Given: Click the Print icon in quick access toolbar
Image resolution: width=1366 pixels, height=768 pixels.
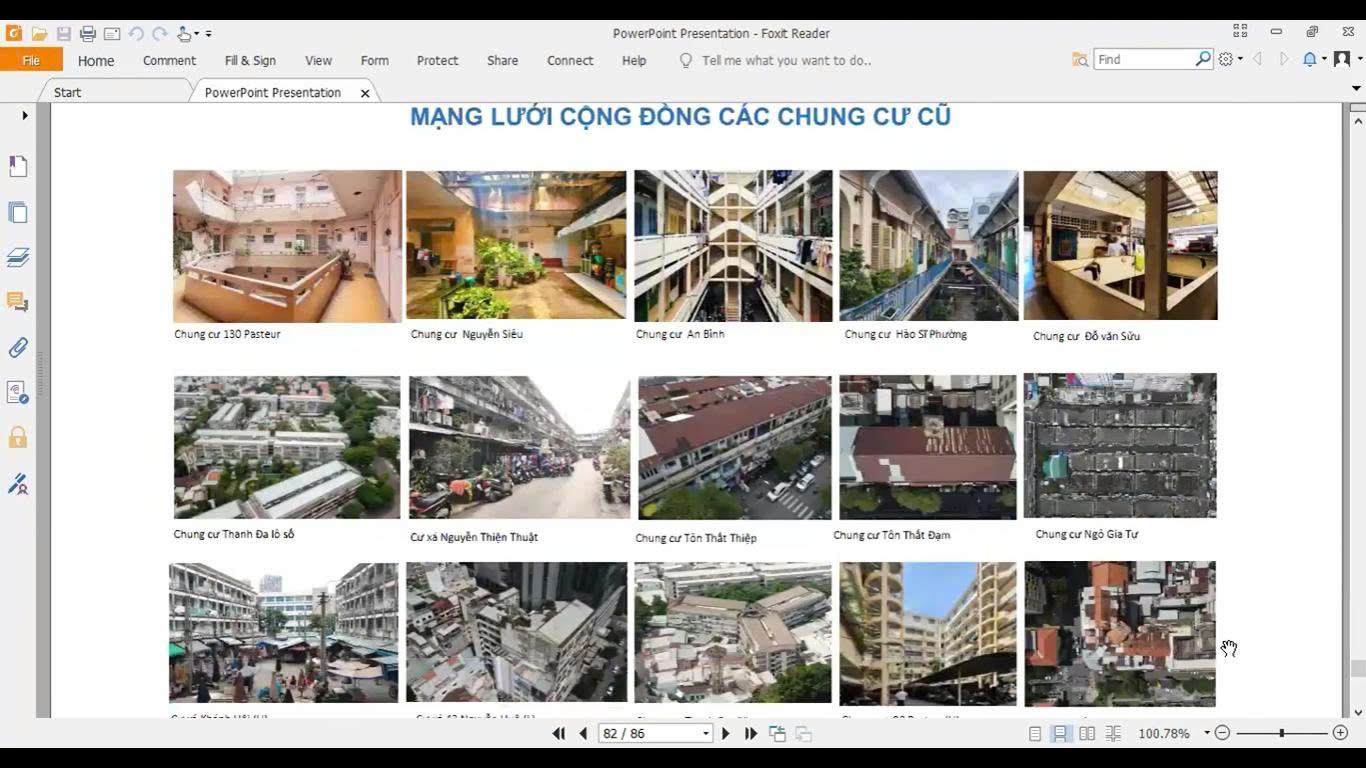Looking at the screenshot, I should pyautogui.click(x=87, y=34).
